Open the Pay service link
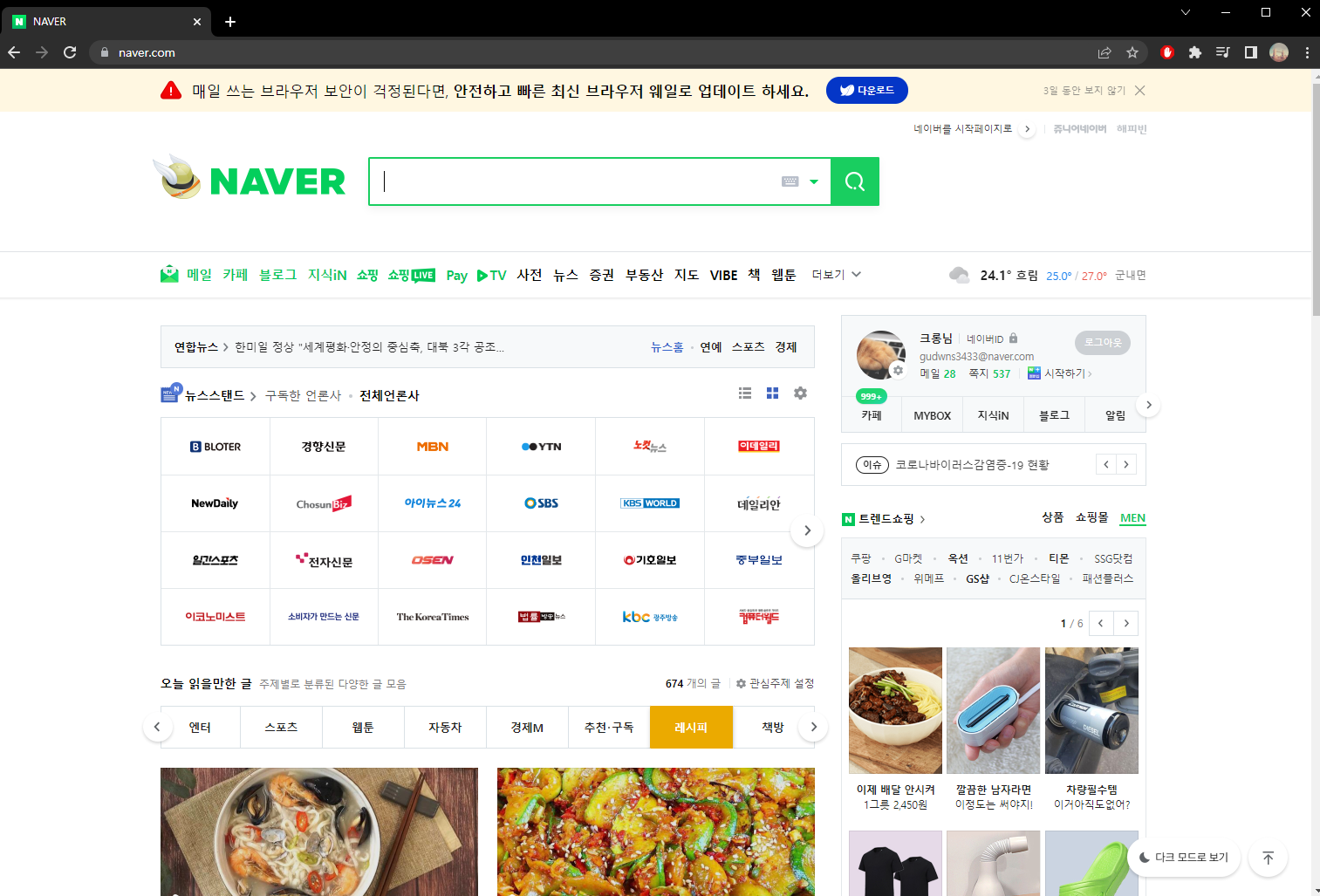Viewport: 1320px width, 896px height. pos(456,276)
